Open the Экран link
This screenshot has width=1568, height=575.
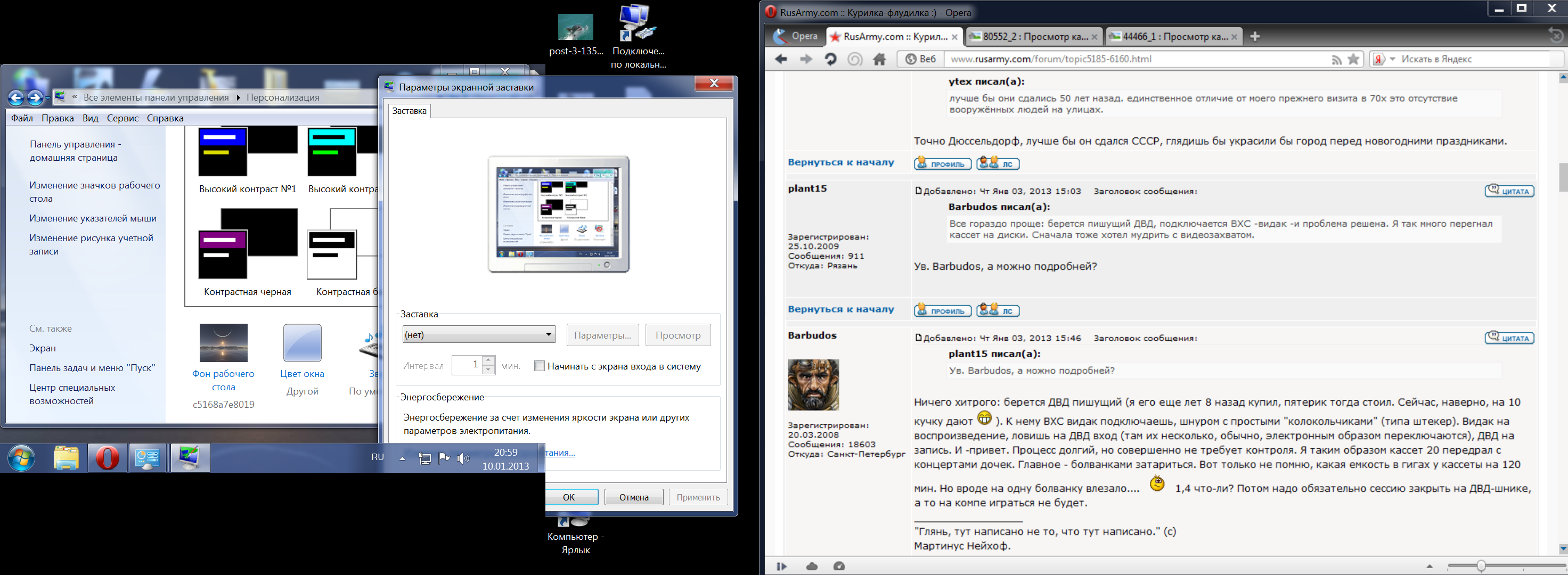(x=43, y=348)
